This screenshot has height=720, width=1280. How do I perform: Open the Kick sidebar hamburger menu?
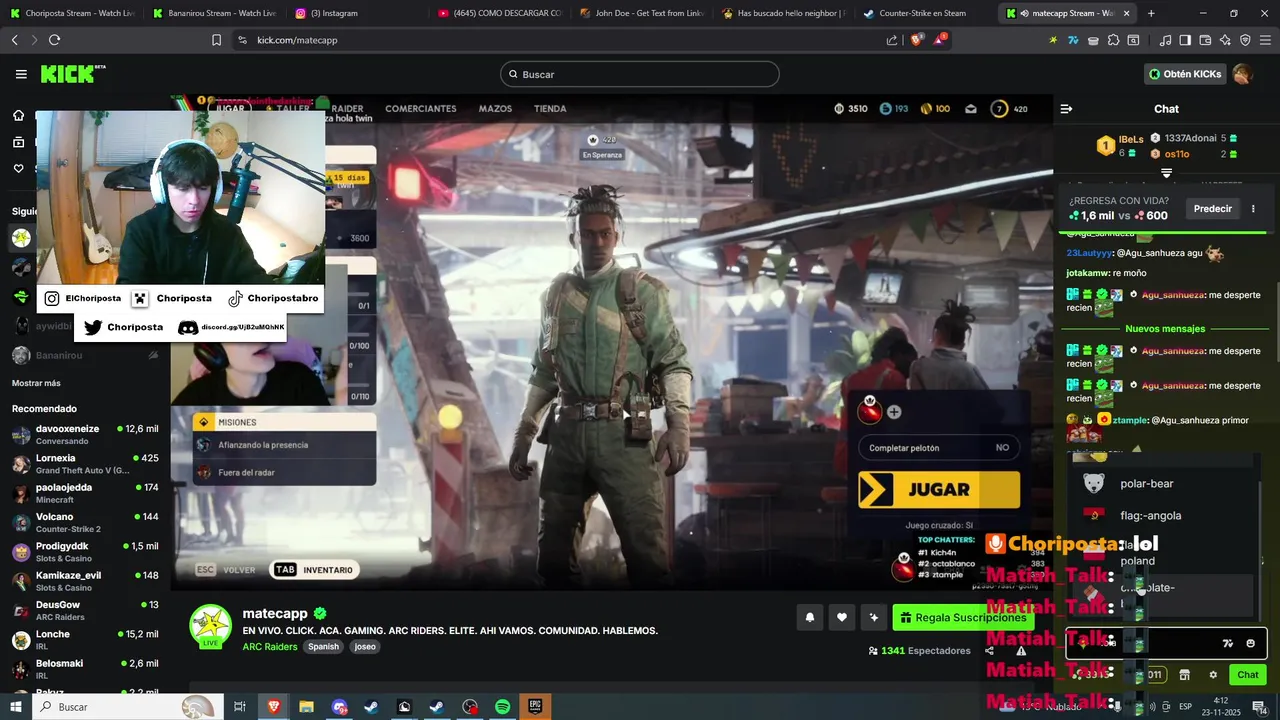pos(21,74)
